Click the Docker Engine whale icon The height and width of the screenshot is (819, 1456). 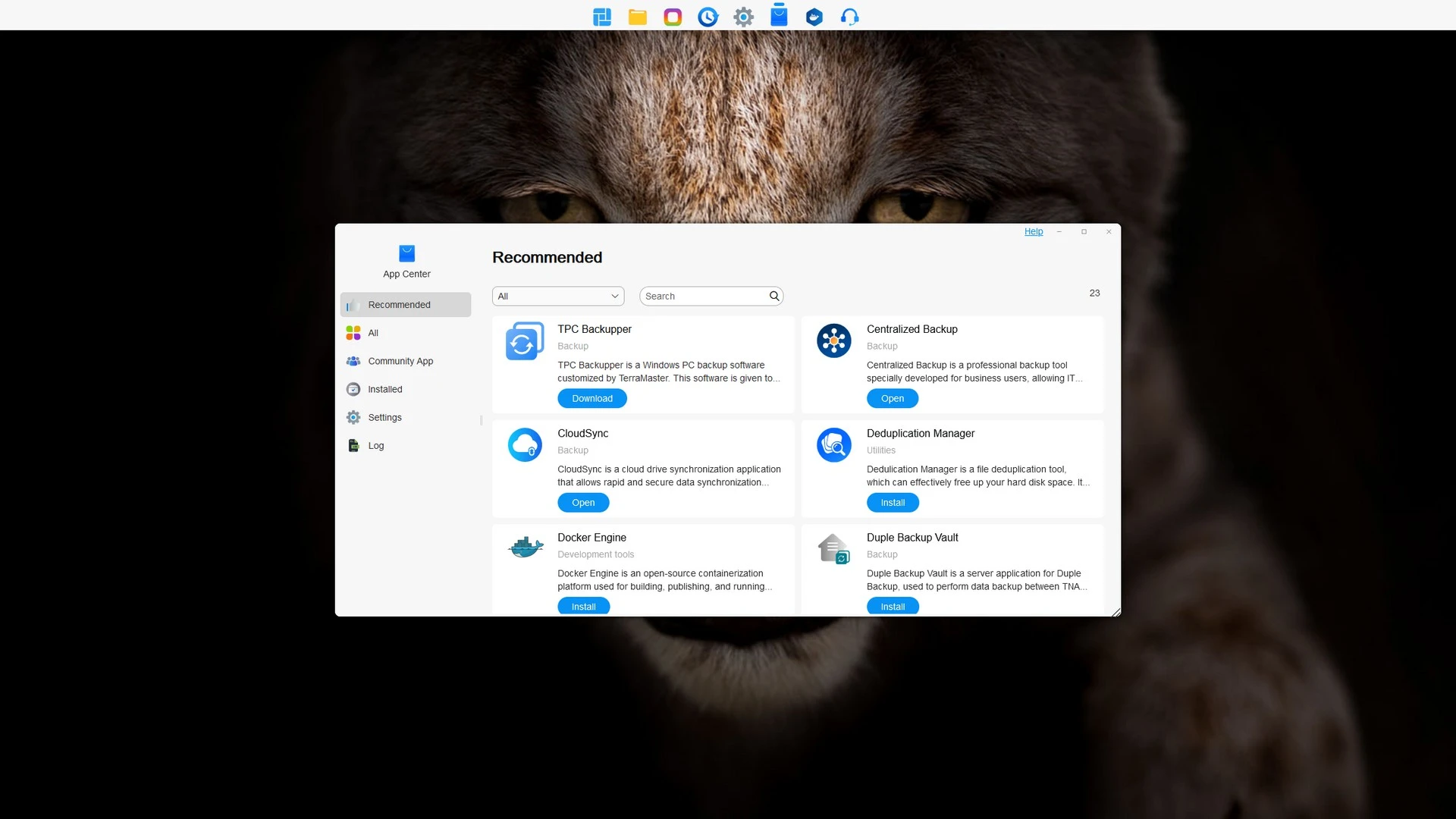click(524, 547)
